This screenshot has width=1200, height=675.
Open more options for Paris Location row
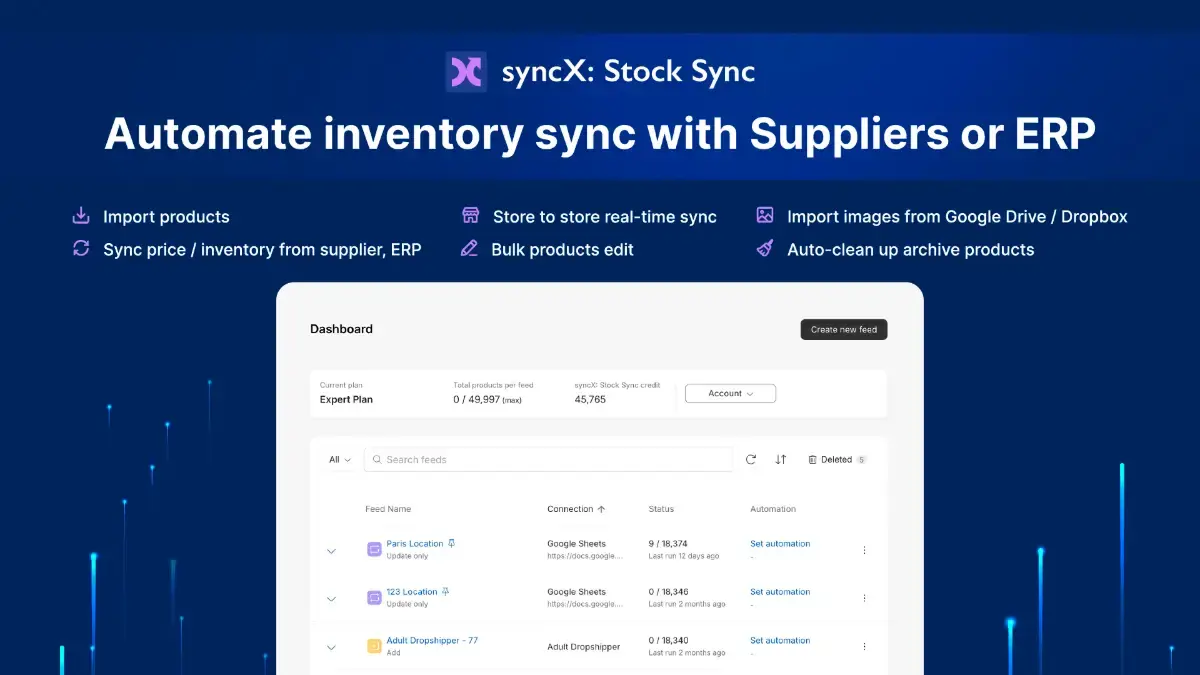pyautogui.click(x=864, y=550)
